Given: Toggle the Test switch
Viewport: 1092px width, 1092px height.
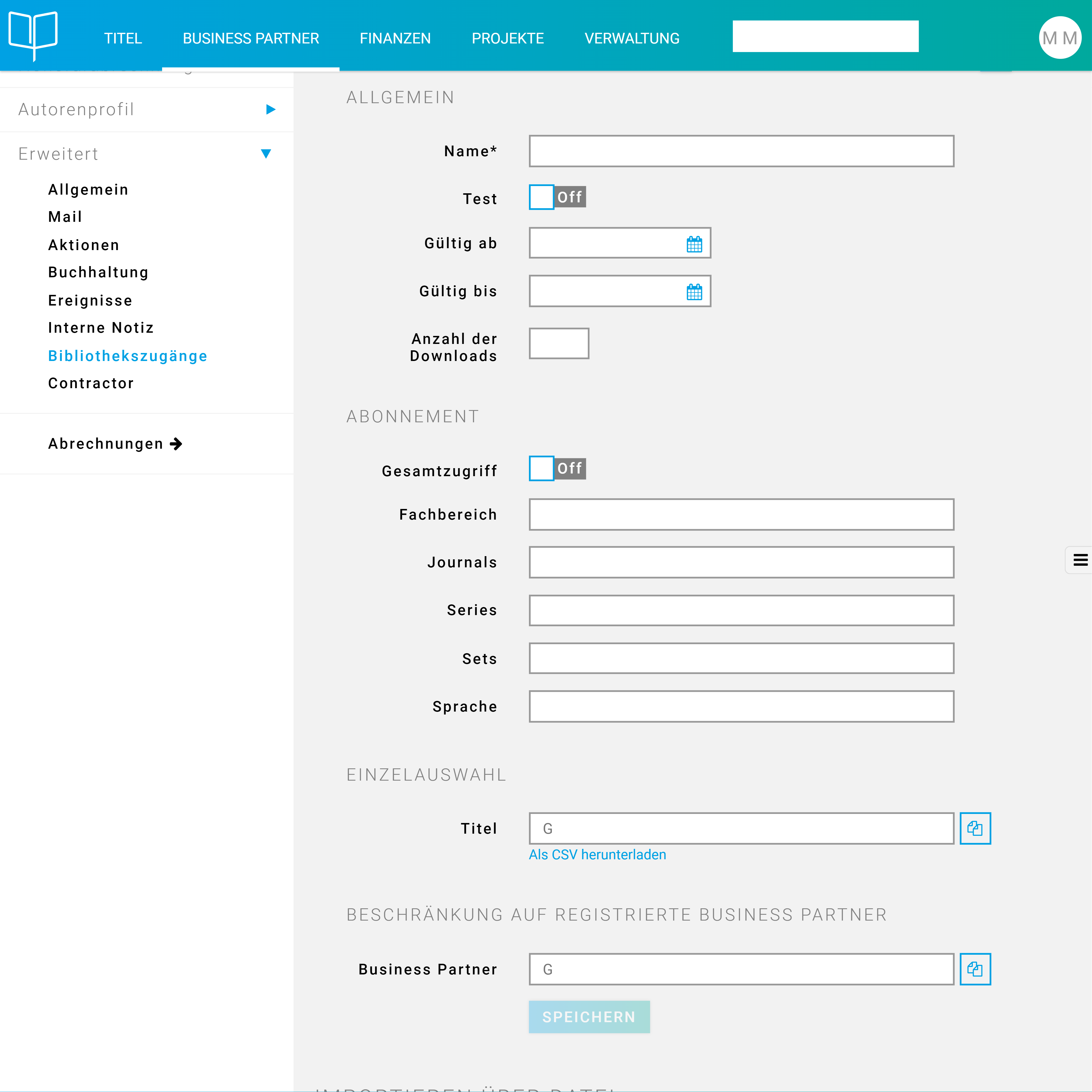Looking at the screenshot, I should click(557, 197).
